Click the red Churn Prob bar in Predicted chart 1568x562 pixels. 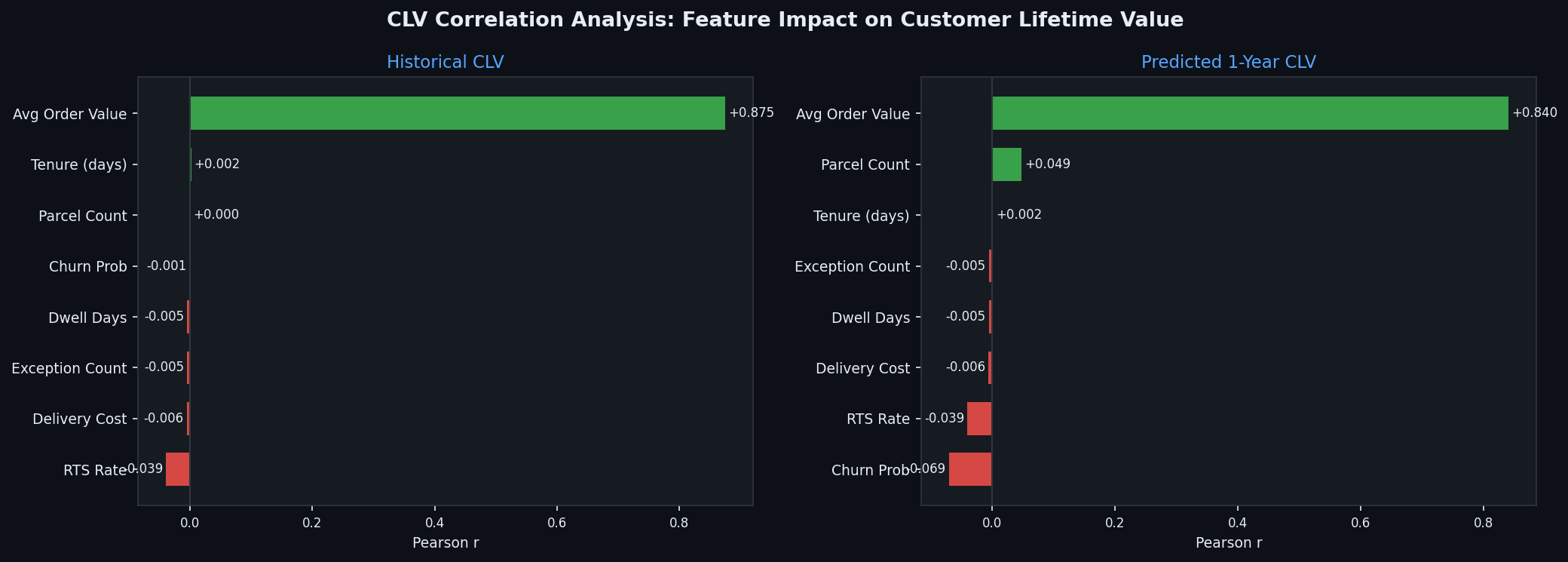click(x=970, y=469)
